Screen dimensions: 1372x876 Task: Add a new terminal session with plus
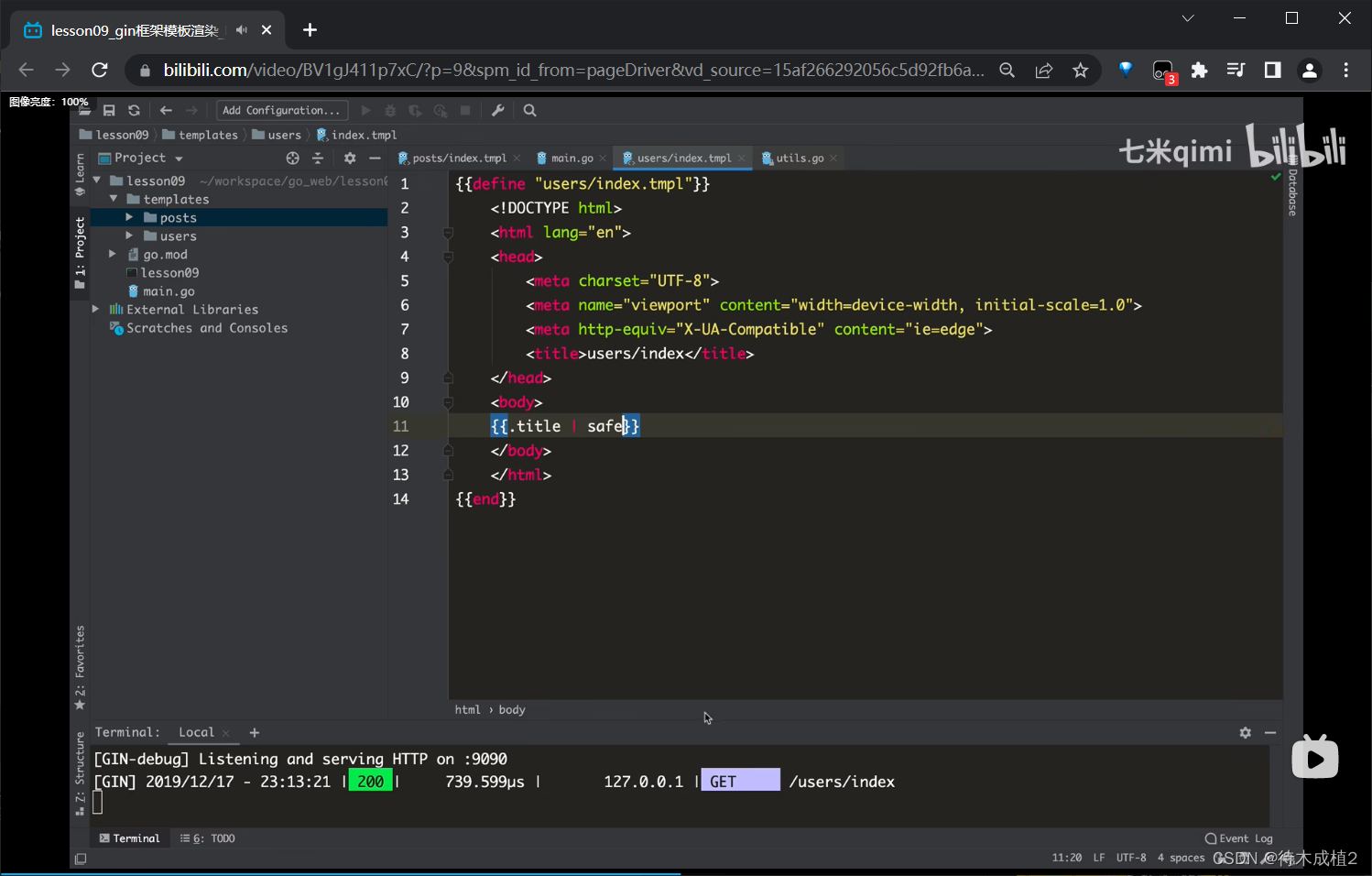[x=255, y=733]
